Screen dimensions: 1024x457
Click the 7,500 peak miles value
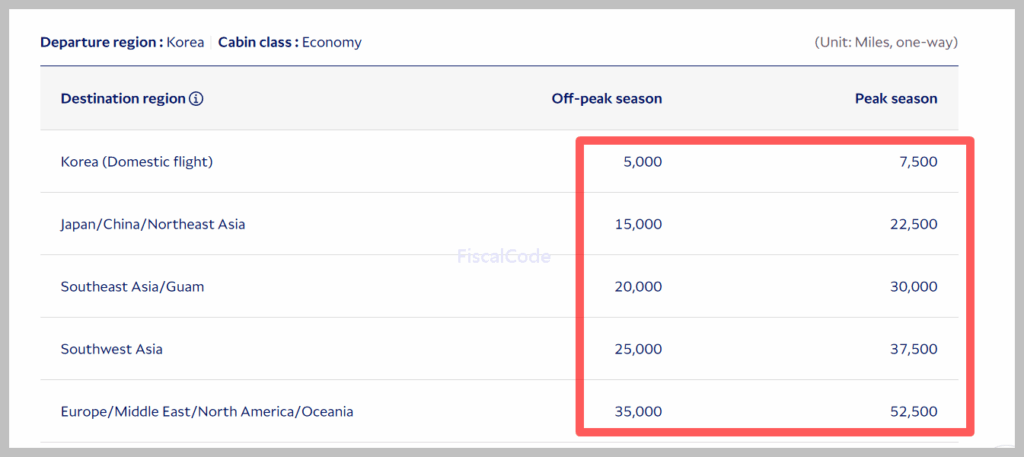coord(917,161)
